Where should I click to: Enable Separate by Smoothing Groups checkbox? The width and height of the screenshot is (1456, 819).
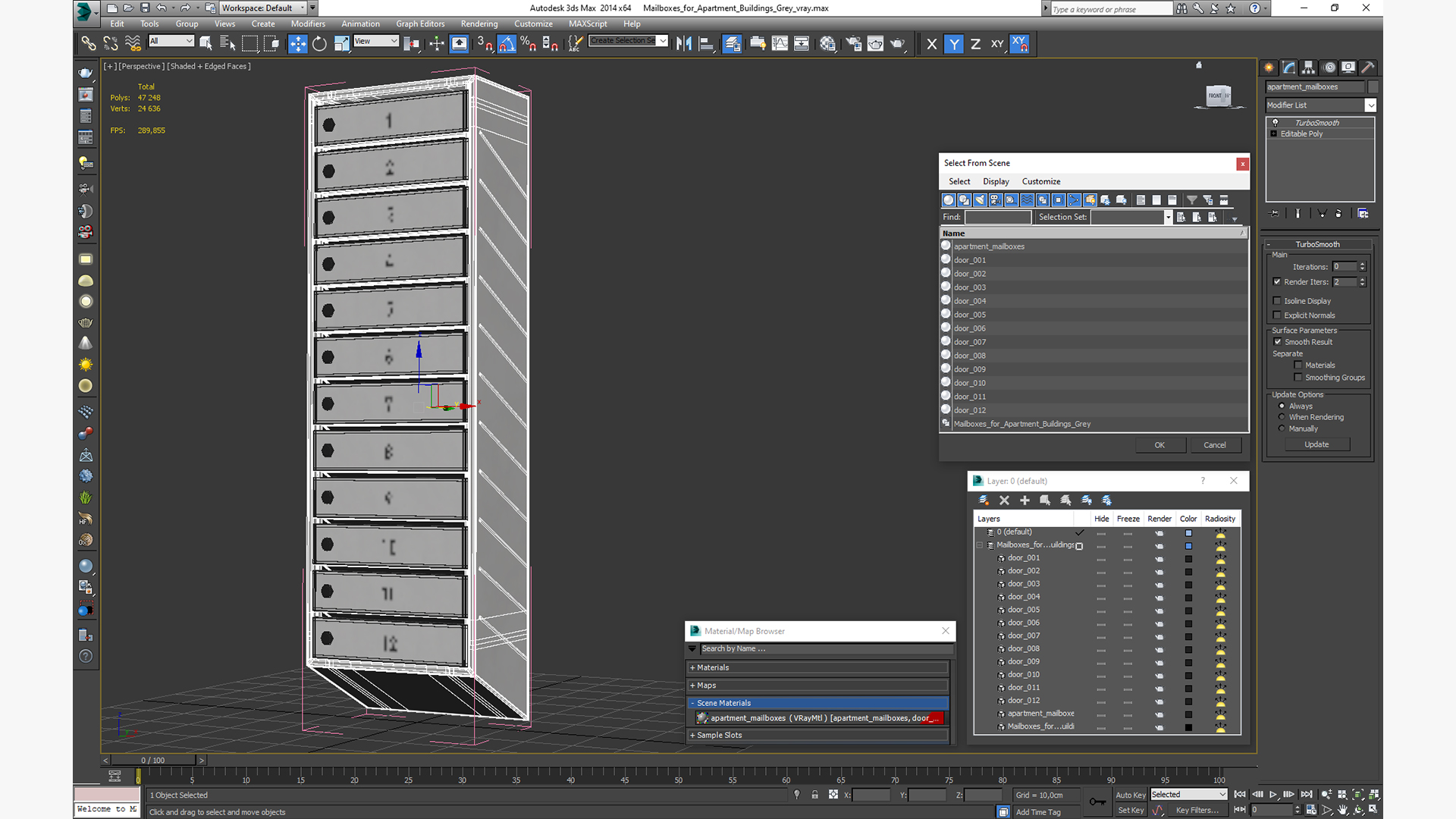pos(1298,378)
